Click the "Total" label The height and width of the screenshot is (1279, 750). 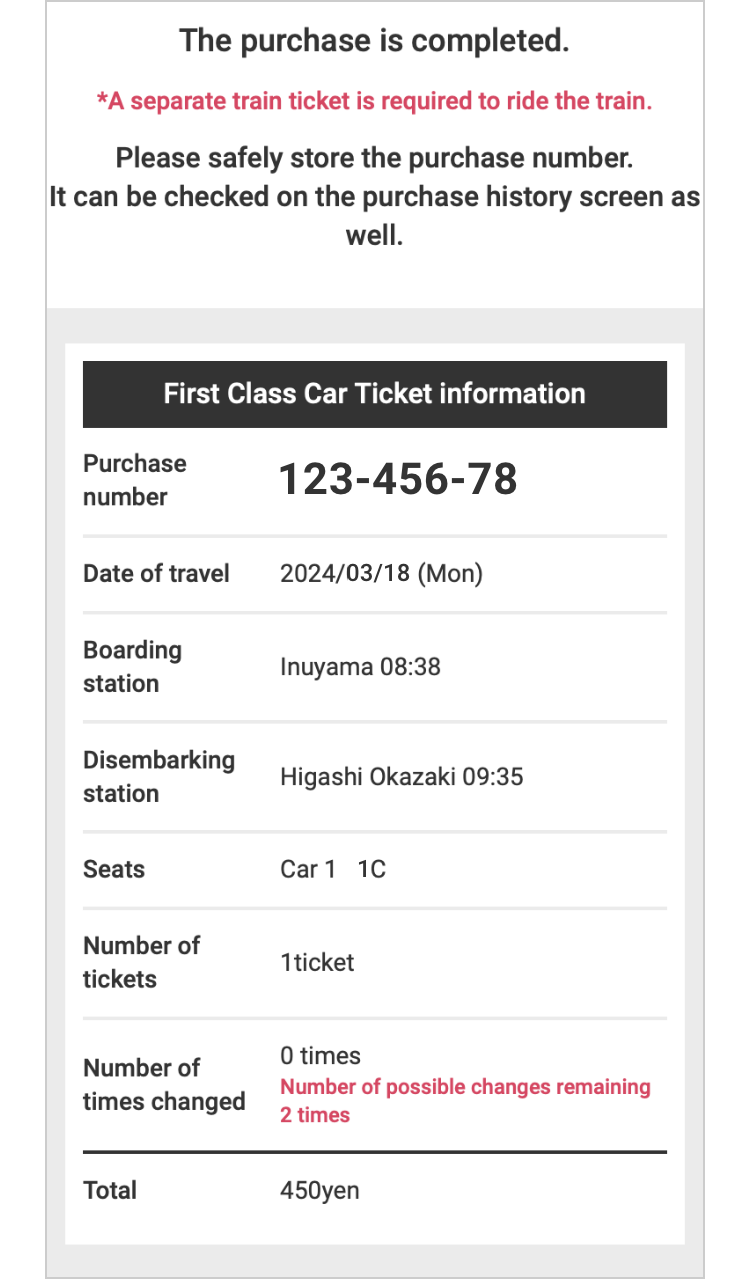pos(110,1190)
